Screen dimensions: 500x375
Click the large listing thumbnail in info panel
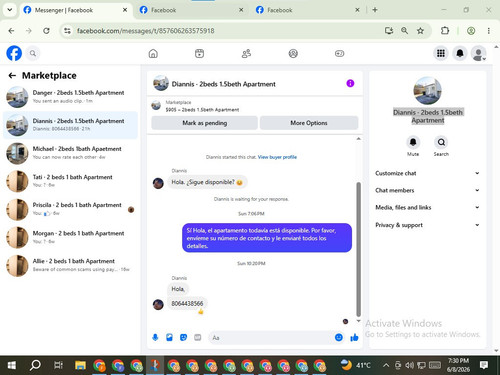tap(427, 91)
